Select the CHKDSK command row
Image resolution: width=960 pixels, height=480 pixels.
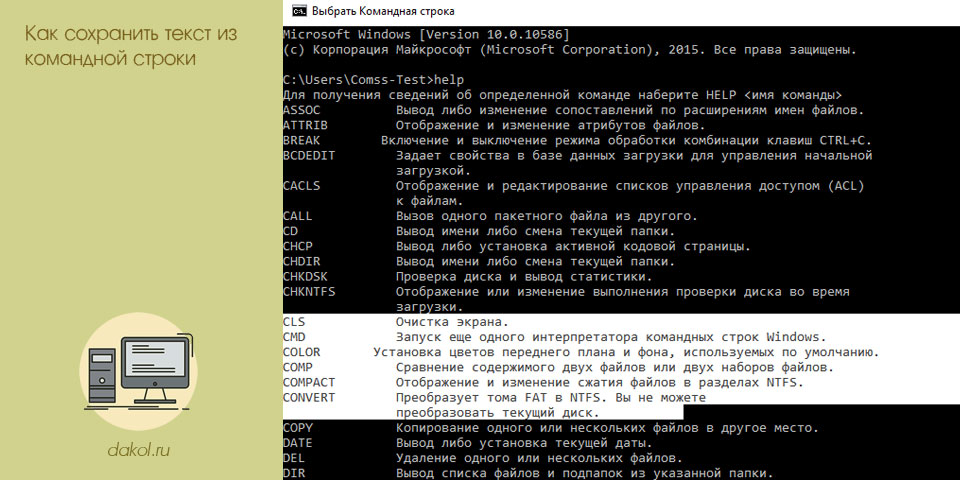tap(468, 277)
